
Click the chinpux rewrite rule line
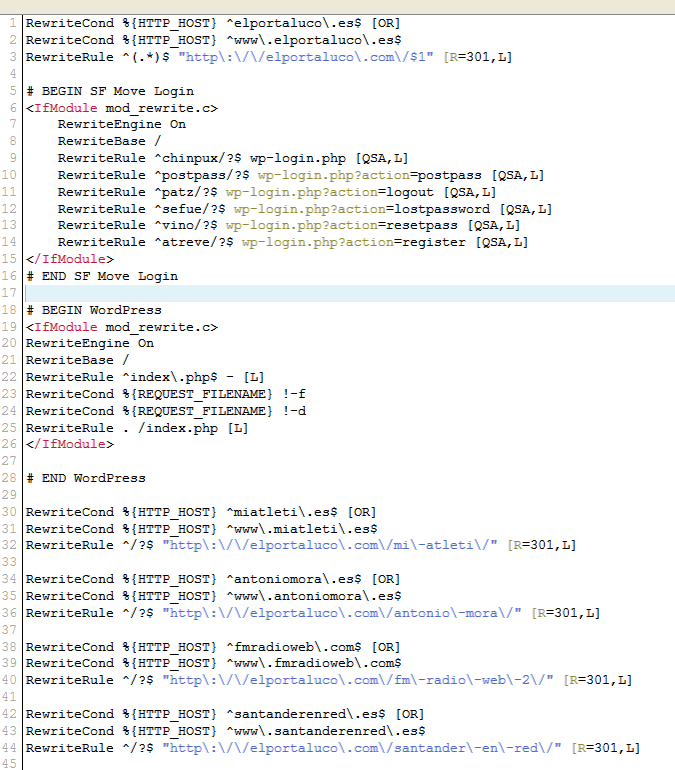(x=233, y=158)
